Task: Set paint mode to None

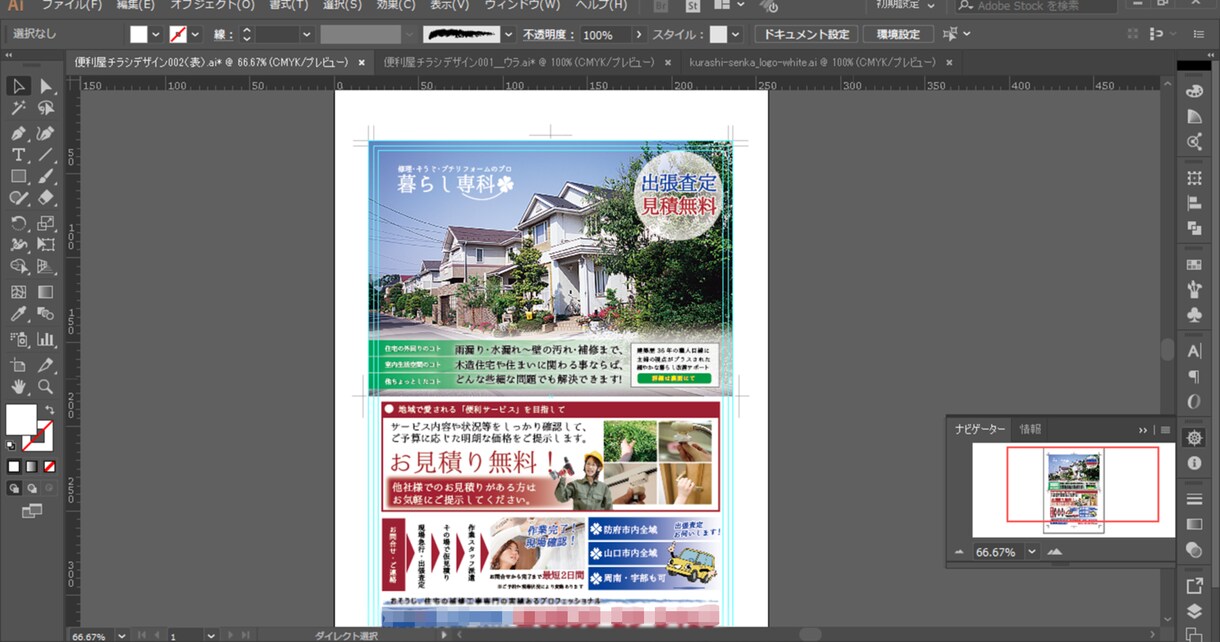Action: pyautogui.click(x=49, y=467)
